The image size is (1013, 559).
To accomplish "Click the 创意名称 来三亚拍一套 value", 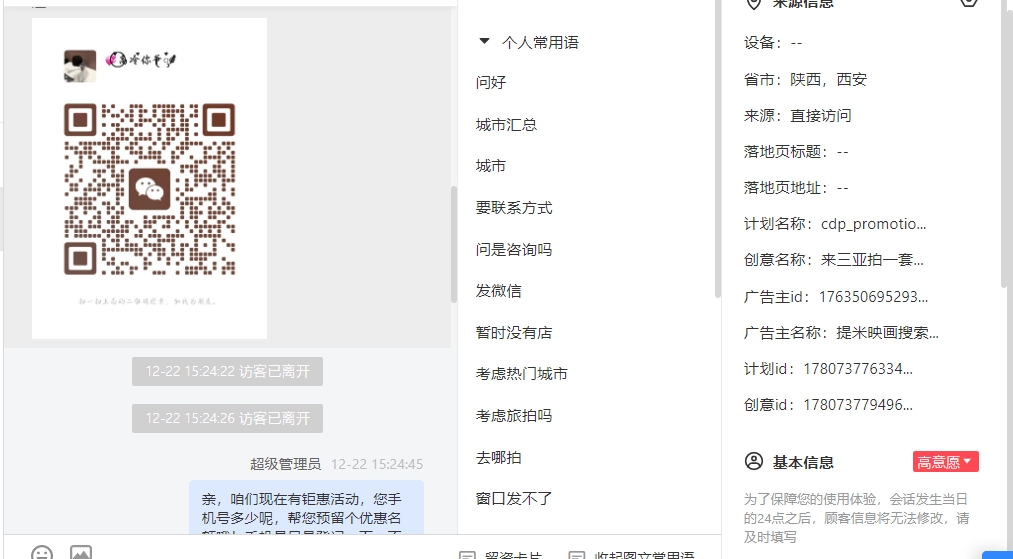I will (872, 260).
